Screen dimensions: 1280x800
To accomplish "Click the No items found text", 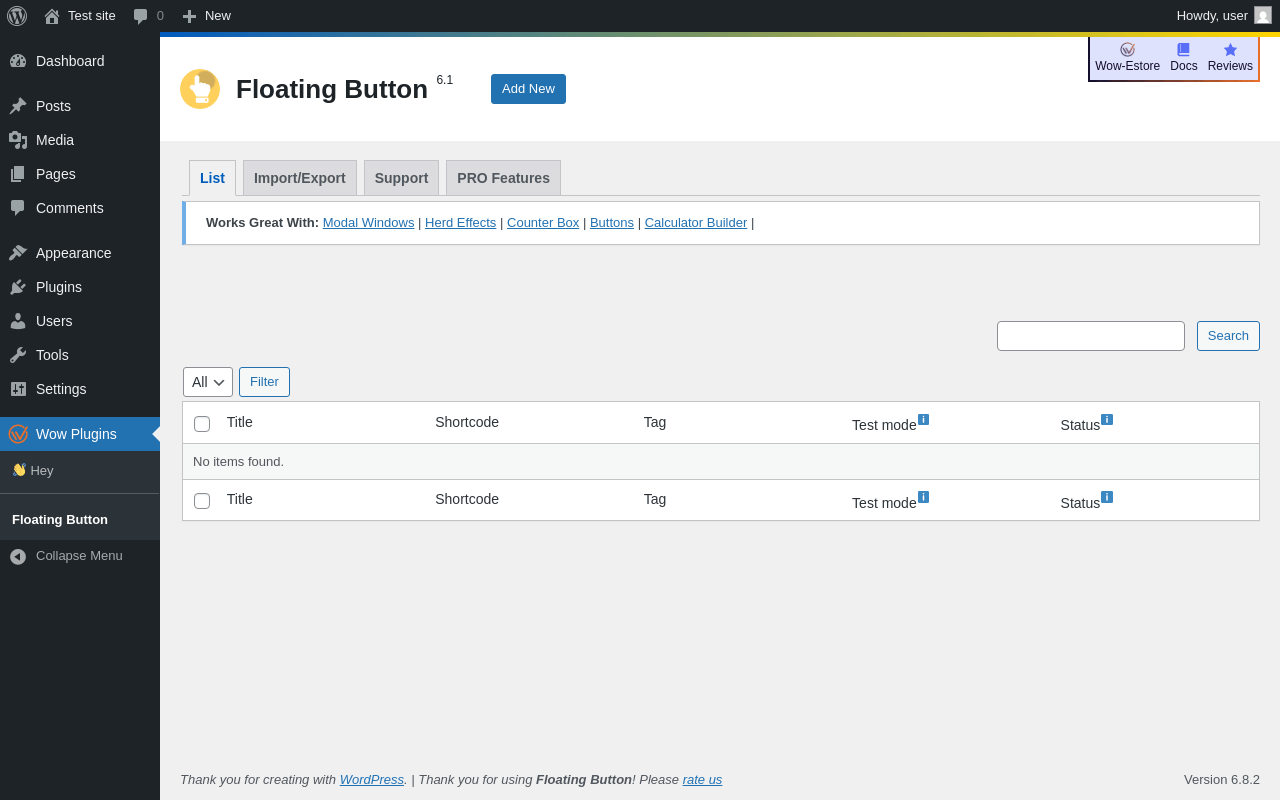I will 238,462.
